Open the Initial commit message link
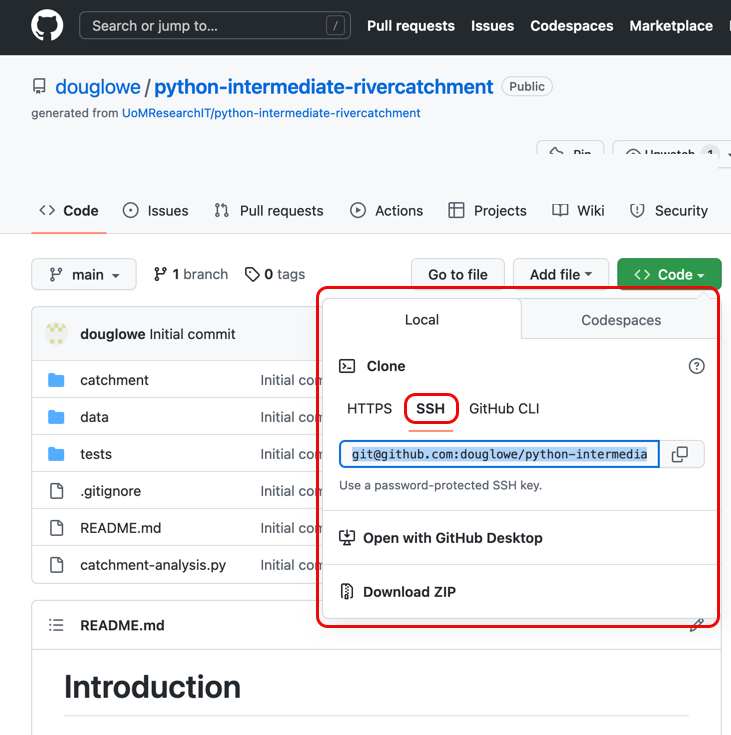The height and width of the screenshot is (735, 731). [192, 334]
